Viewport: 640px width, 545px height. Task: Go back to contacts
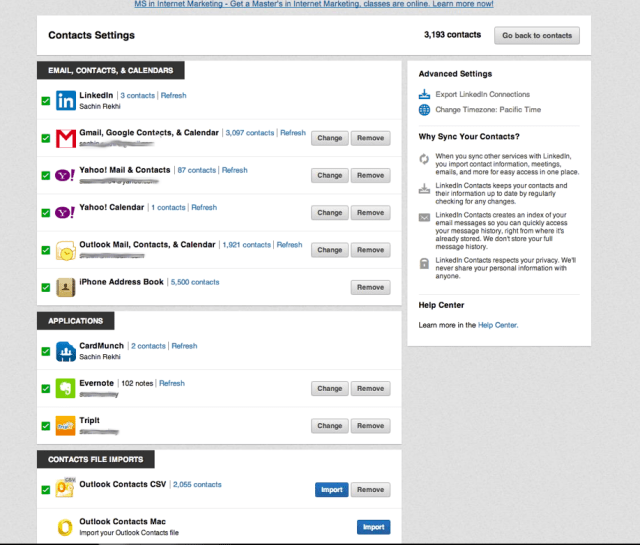point(537,36)
